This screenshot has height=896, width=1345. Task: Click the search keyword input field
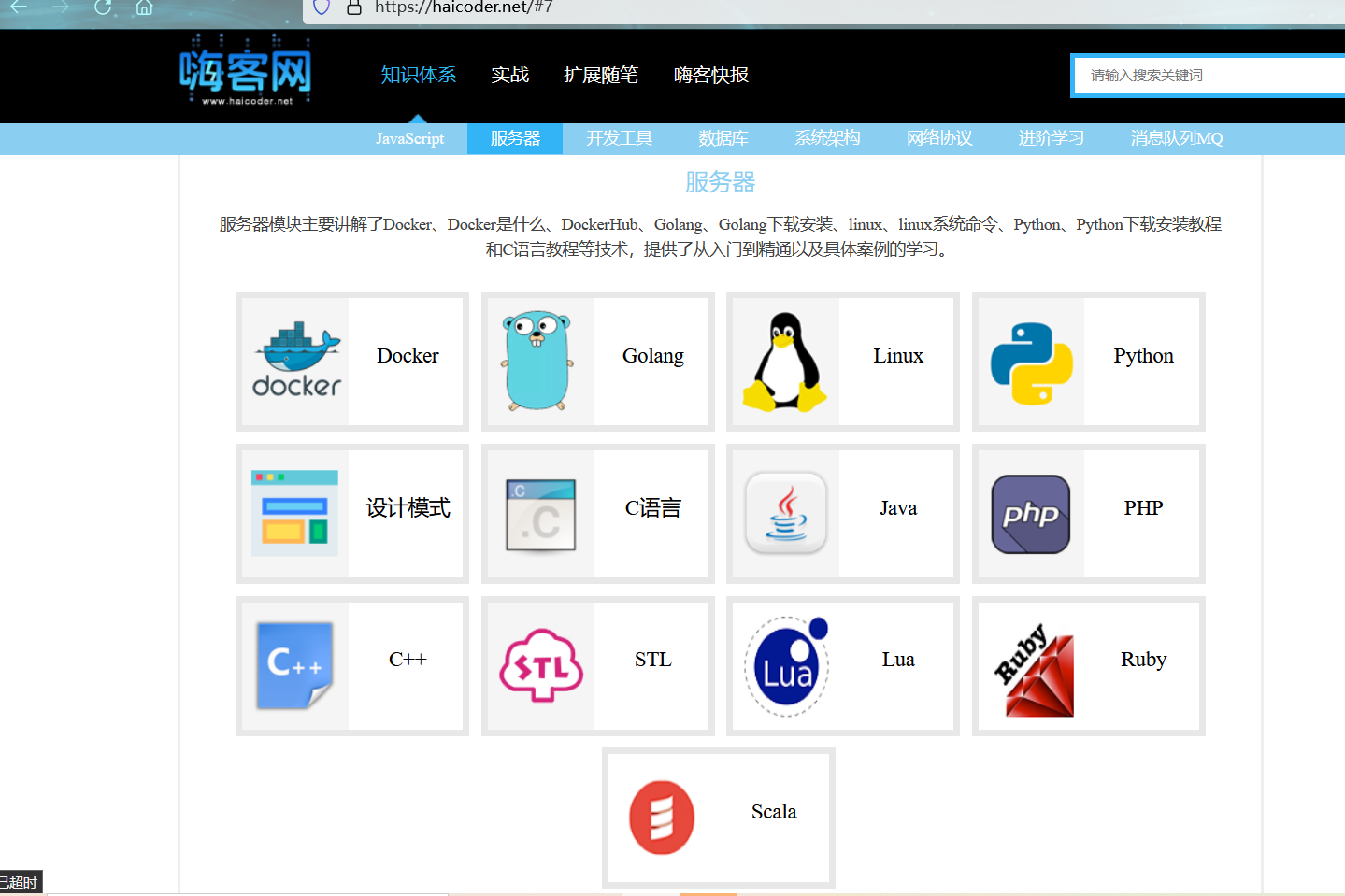click(1209, 76)
